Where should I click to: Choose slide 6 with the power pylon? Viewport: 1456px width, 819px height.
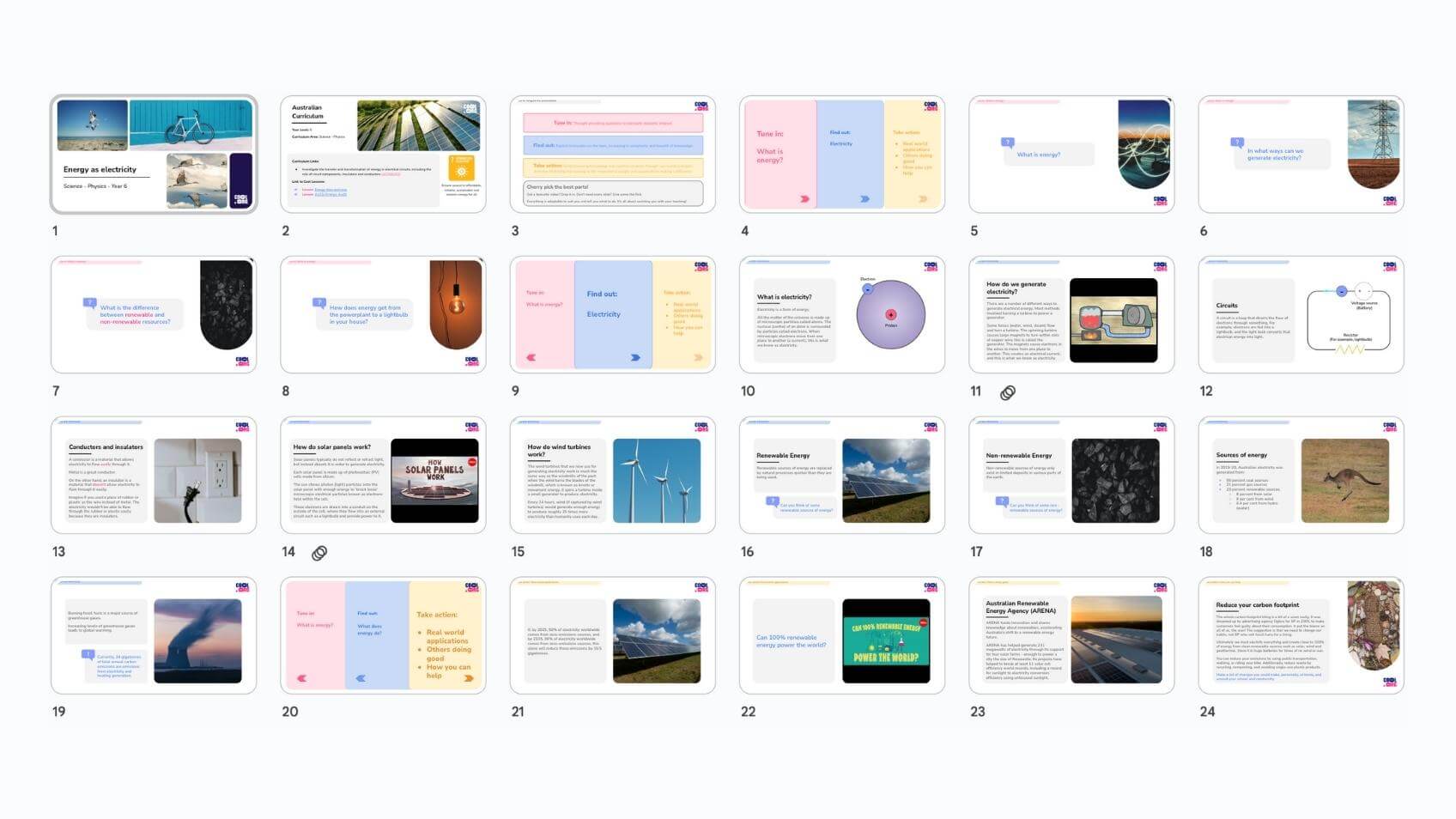1301,155
